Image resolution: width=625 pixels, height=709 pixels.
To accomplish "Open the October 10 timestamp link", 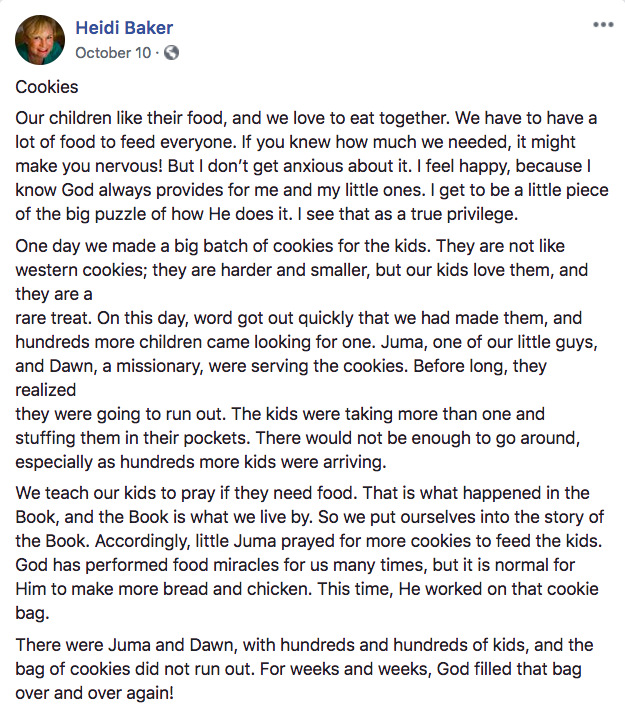I will [111, 52].
